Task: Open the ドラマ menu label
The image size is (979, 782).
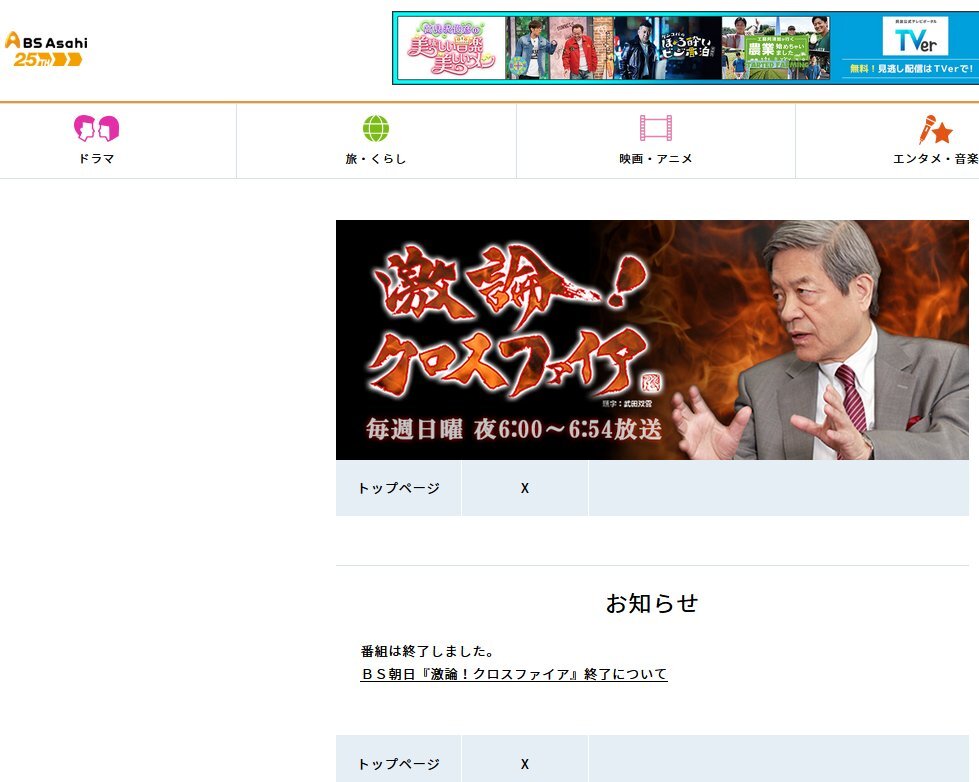Action: [96, 159]
